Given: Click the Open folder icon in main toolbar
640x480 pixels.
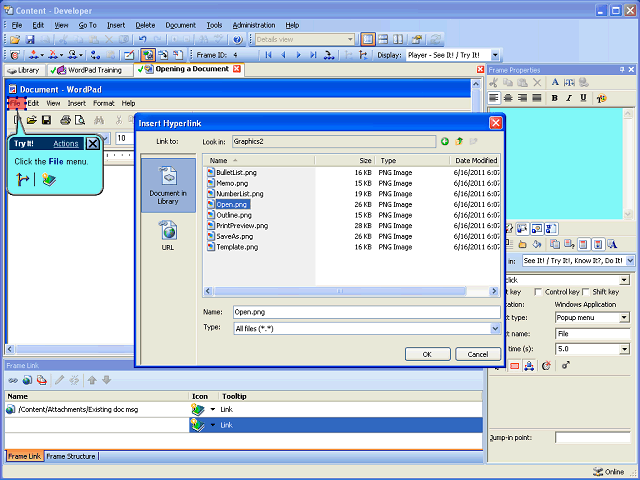Looking at the screenshot, I should pos(15,40).
